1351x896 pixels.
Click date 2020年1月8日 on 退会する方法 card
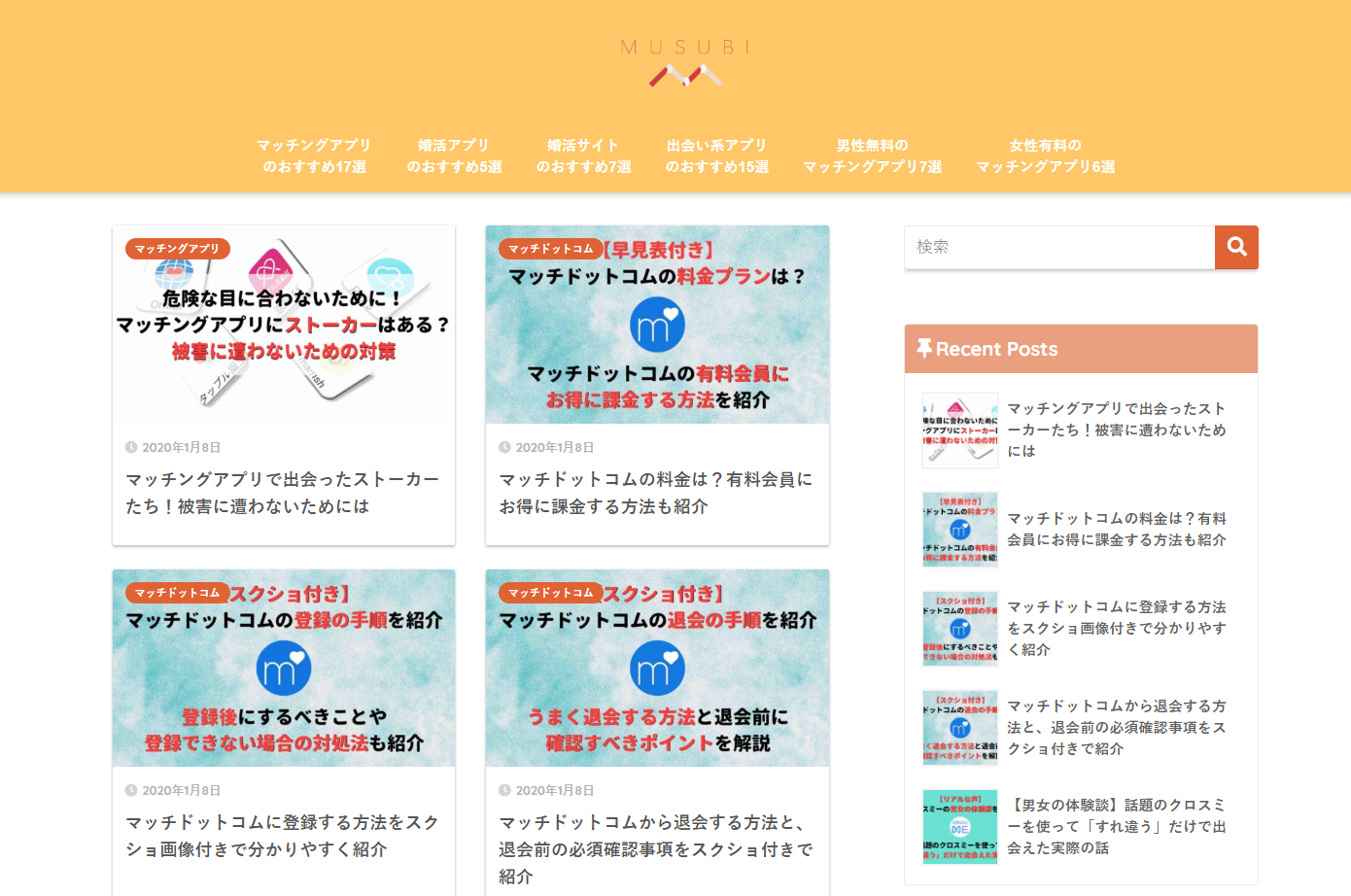click(554, 791)
